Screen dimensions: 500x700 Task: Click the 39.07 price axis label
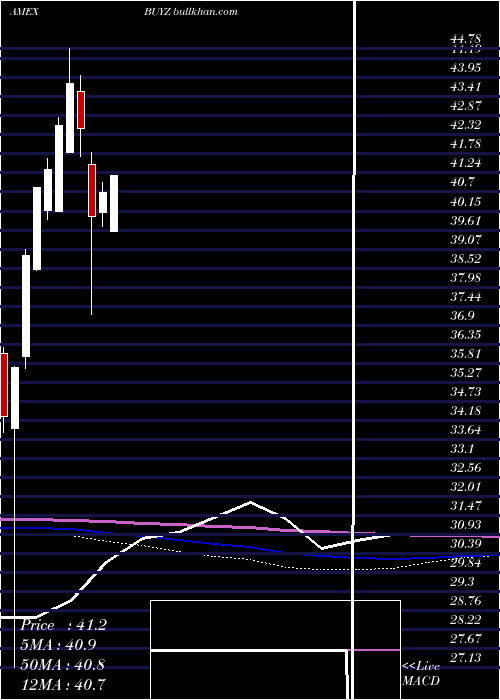tap(465, 240)
